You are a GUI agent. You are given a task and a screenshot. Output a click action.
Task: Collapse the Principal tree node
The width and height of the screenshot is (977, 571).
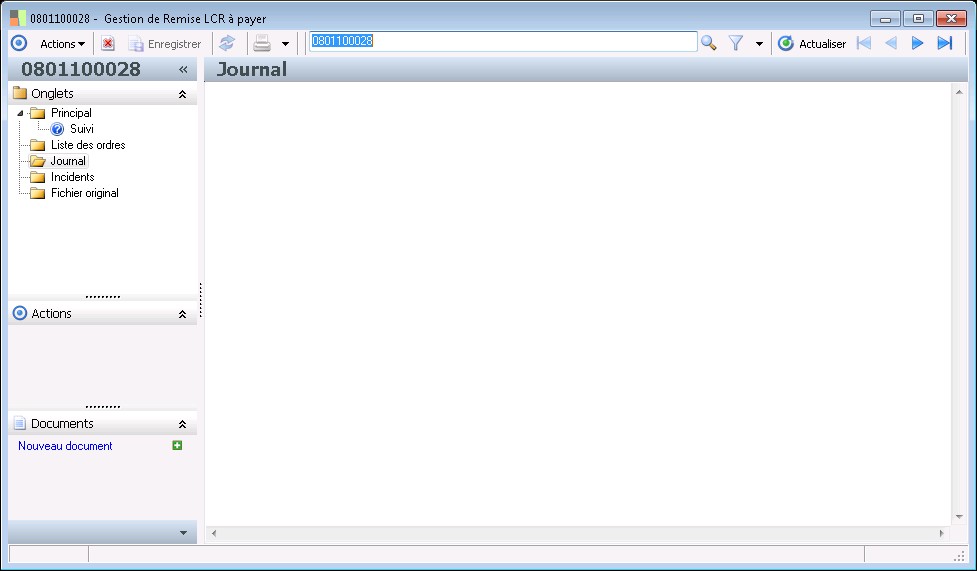click(20, 113)
